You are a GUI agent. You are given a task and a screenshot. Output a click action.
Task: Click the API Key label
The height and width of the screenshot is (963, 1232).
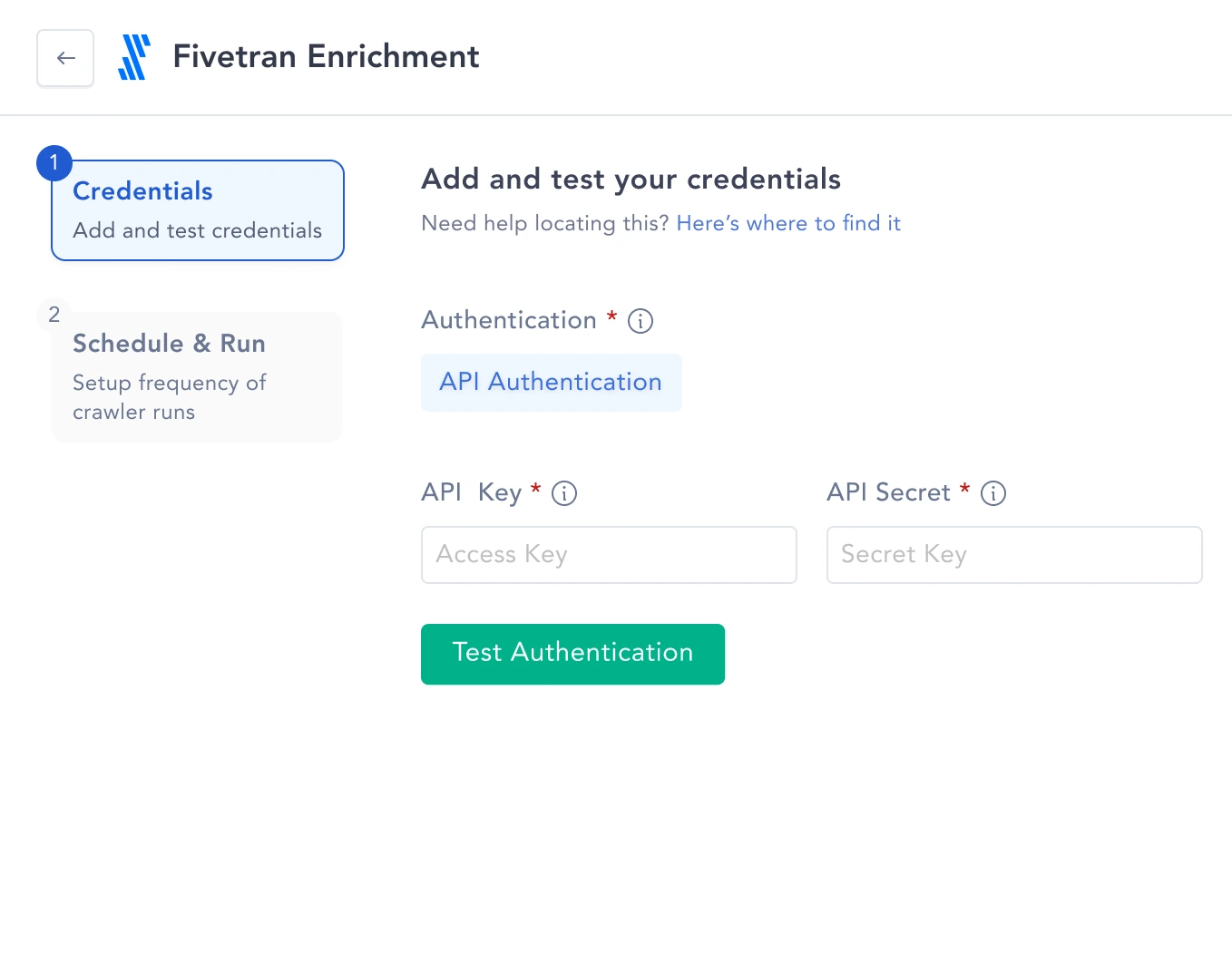click(472, 492)
